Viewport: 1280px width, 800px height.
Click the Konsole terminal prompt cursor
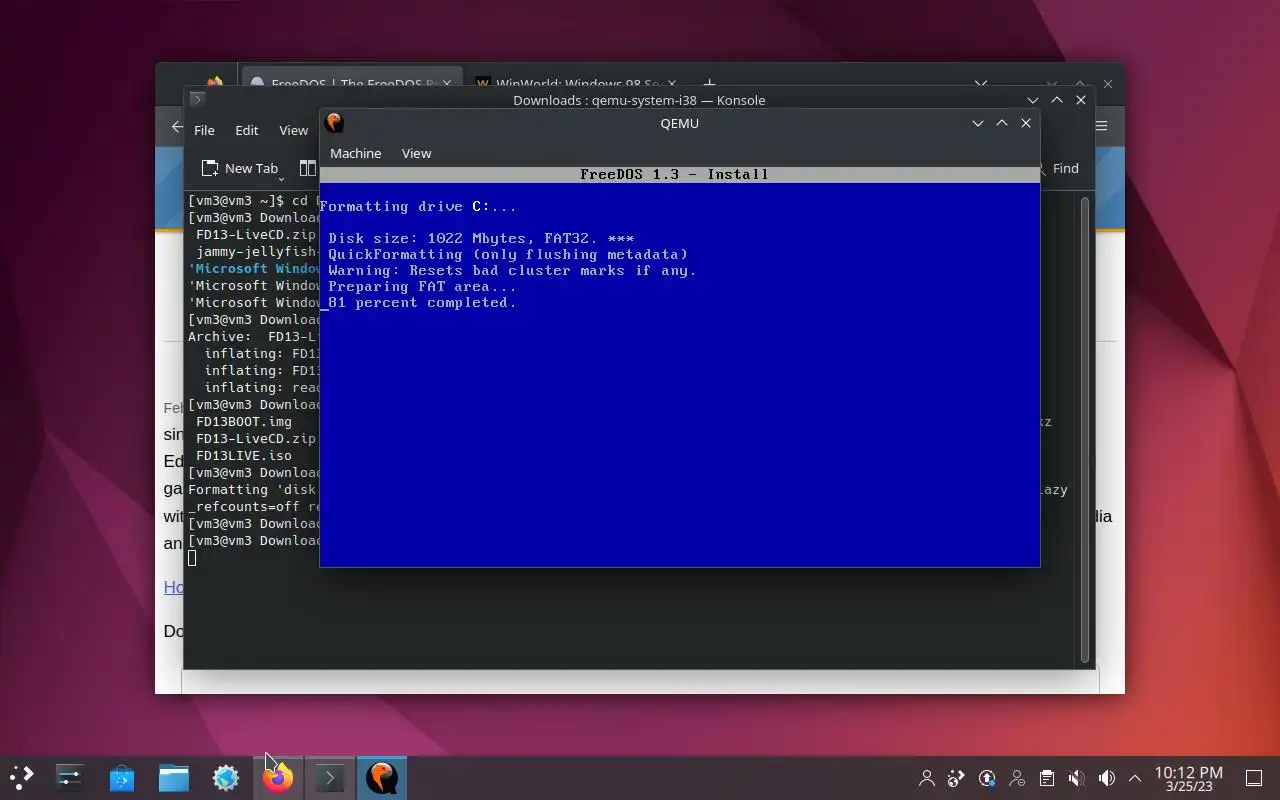[192, 557]
